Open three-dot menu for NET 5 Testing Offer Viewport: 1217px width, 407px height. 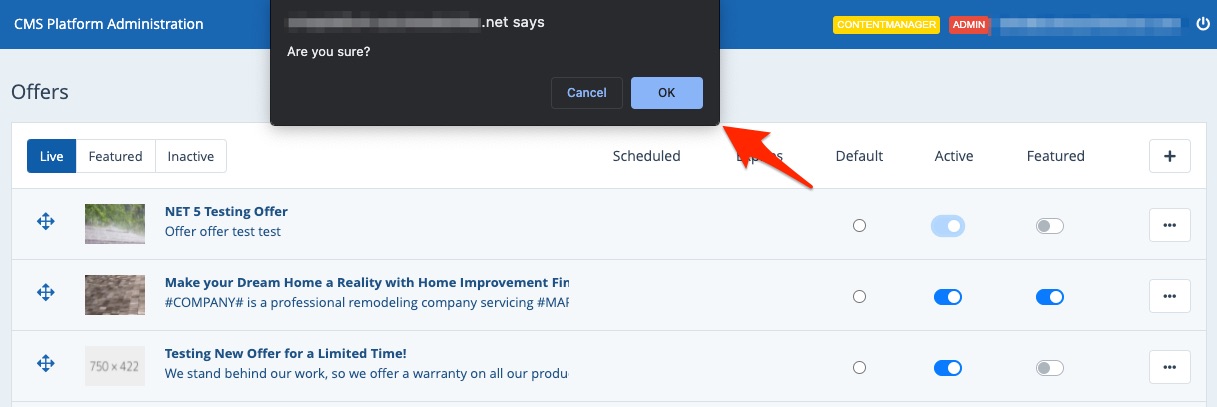click(x=1169, y=226)
